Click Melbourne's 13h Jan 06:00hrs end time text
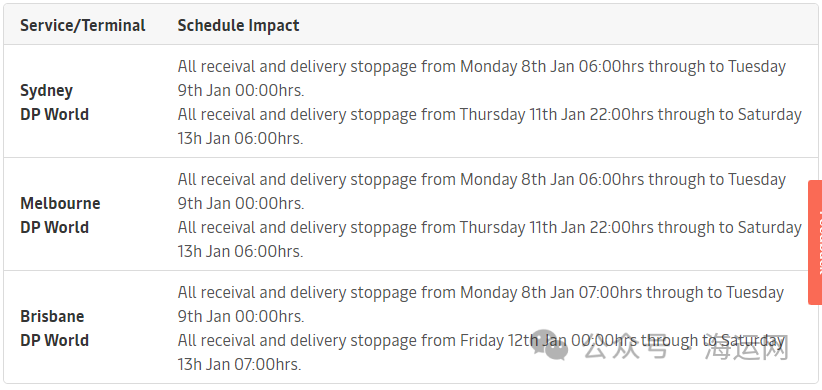Viewport: 822px width, 390px height. (x=240, y=252)
